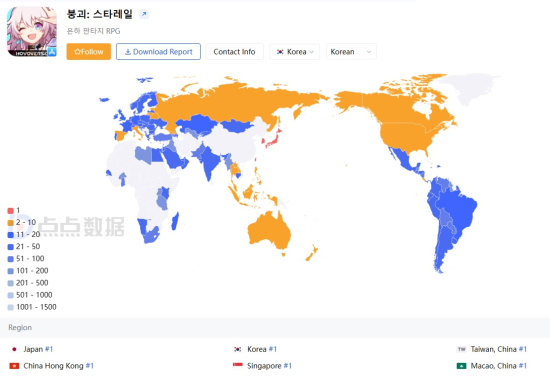Click the Korea flag icon in region list
This screenshot has width=550, height=382.
237,349
